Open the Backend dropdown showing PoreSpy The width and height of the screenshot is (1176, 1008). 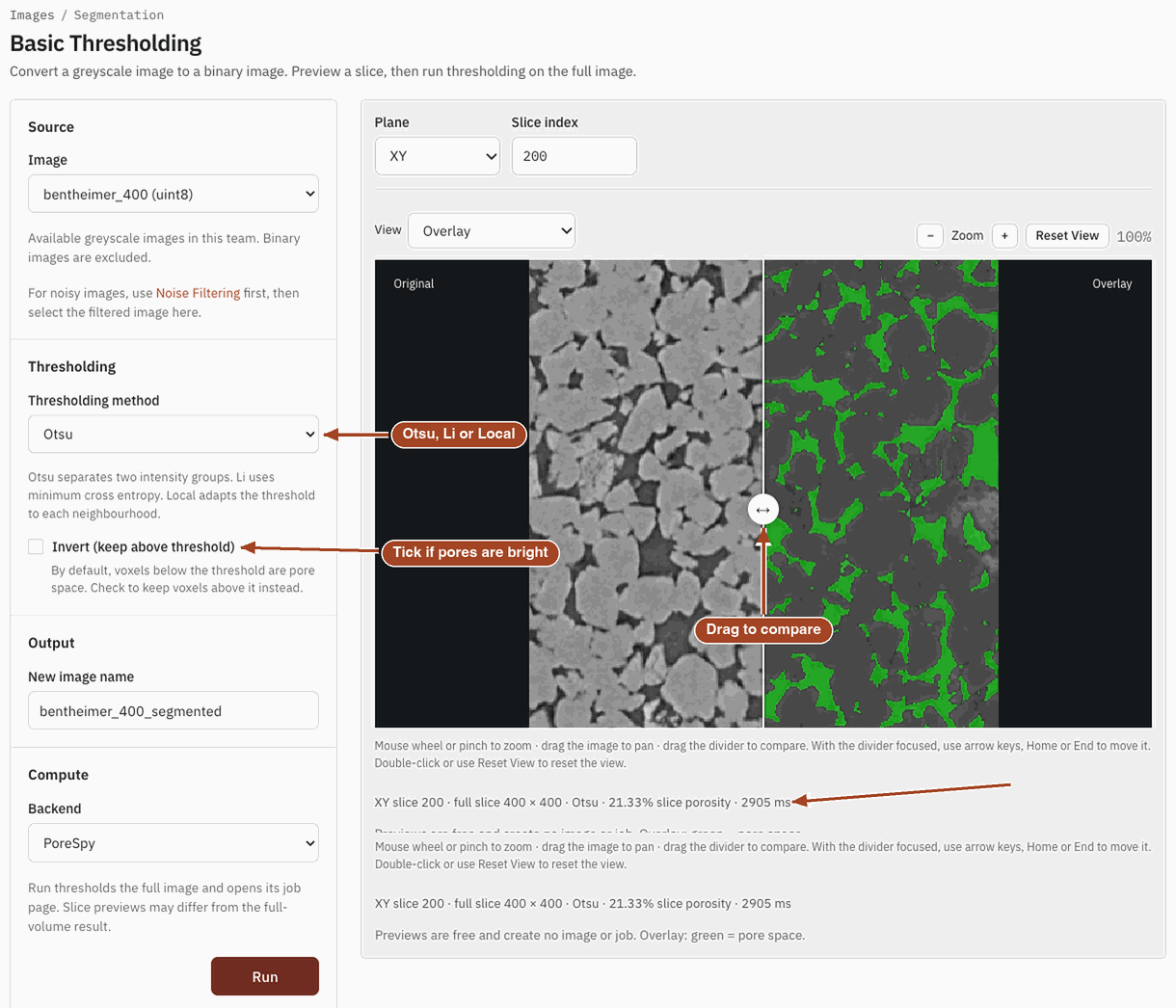tap(174, 843)
